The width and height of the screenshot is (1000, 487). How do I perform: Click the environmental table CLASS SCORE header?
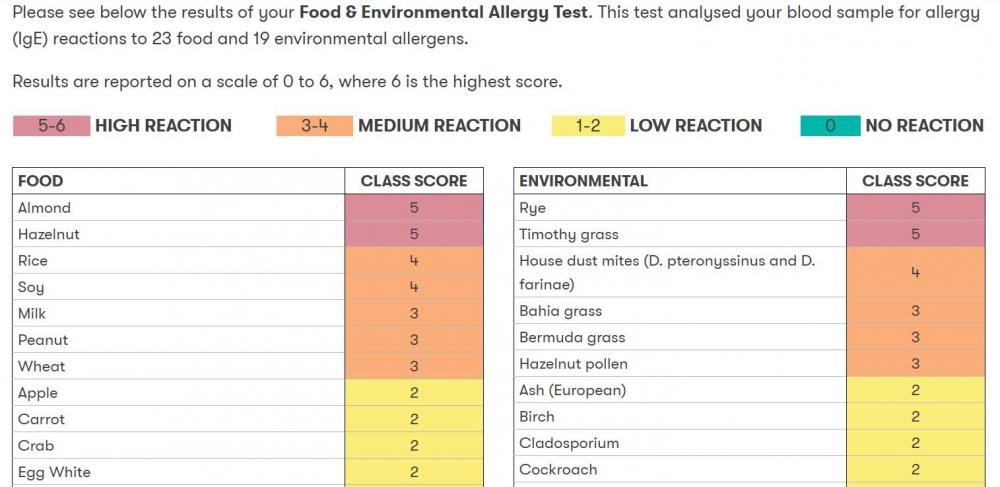[915, 181]
